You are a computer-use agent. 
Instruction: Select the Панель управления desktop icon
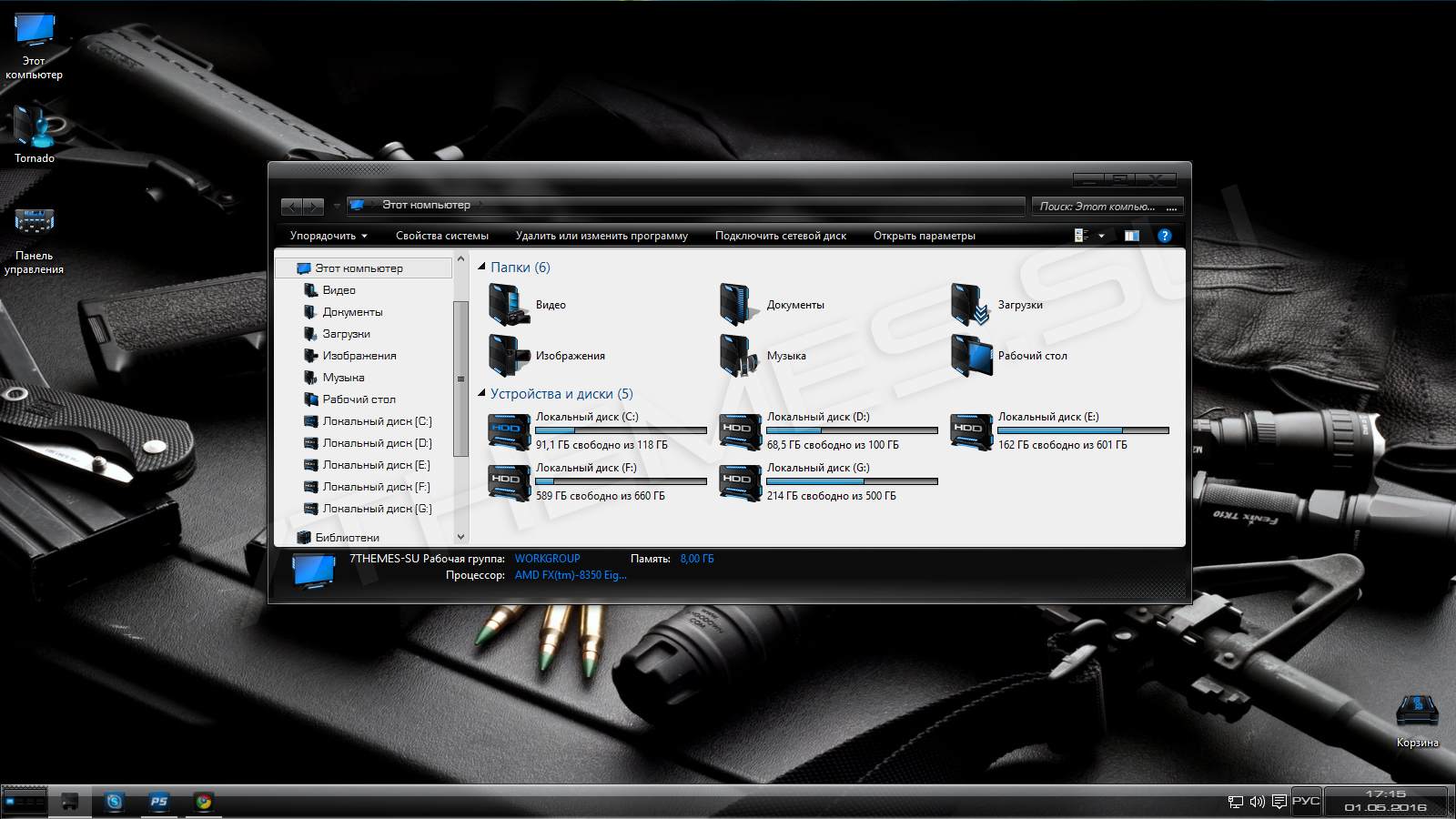[35, 241]
